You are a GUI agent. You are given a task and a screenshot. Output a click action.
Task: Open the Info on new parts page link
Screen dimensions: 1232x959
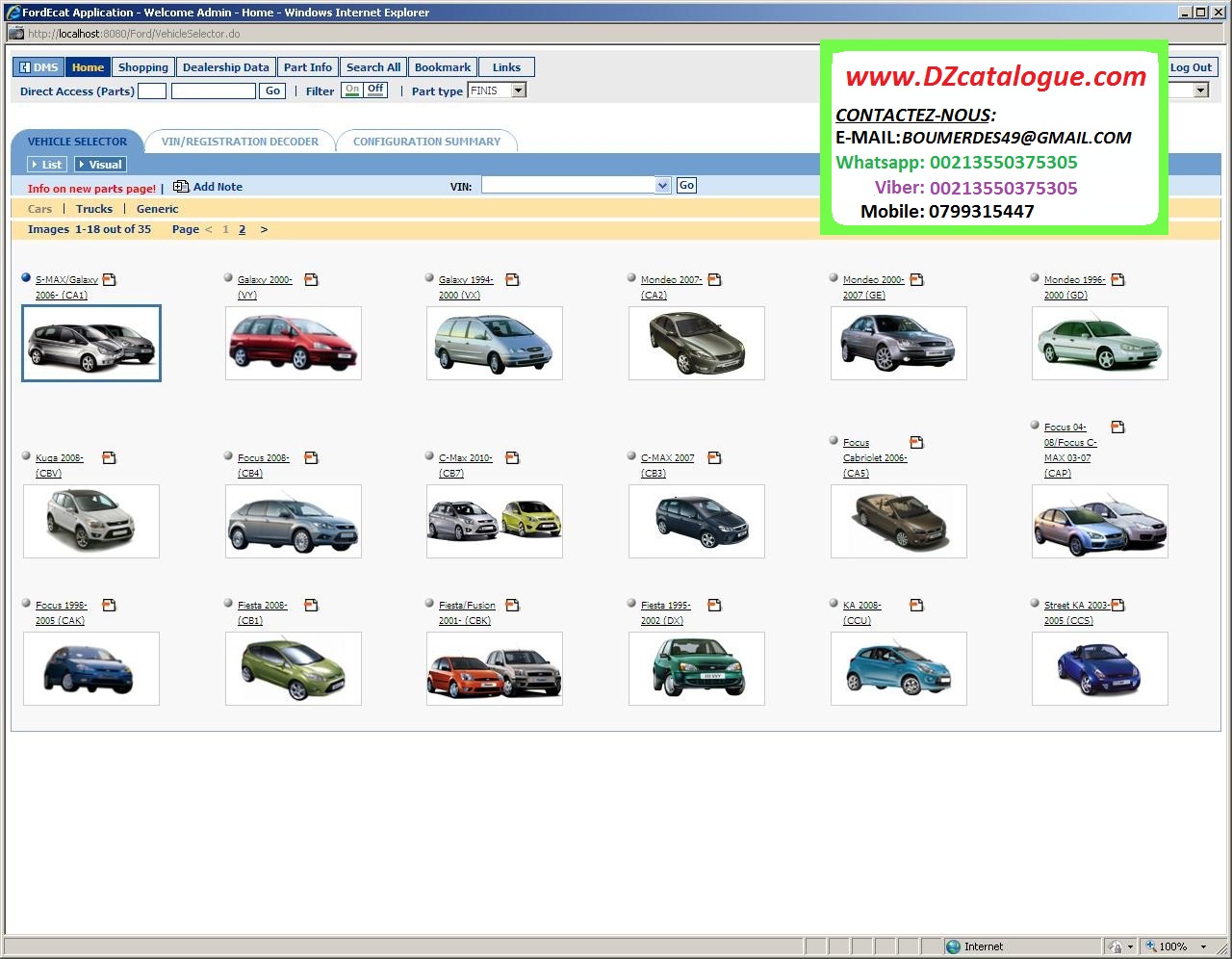[x=91, y=189]
